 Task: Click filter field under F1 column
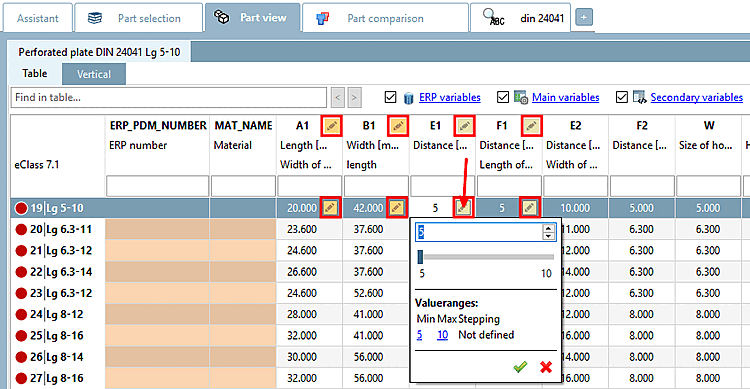coord(509,186)
